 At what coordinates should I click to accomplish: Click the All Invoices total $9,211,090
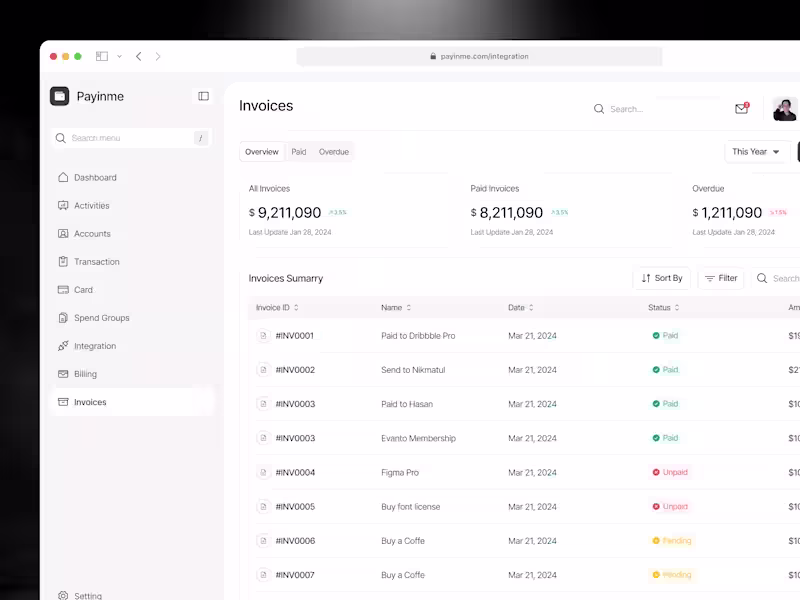pos(285,212)
